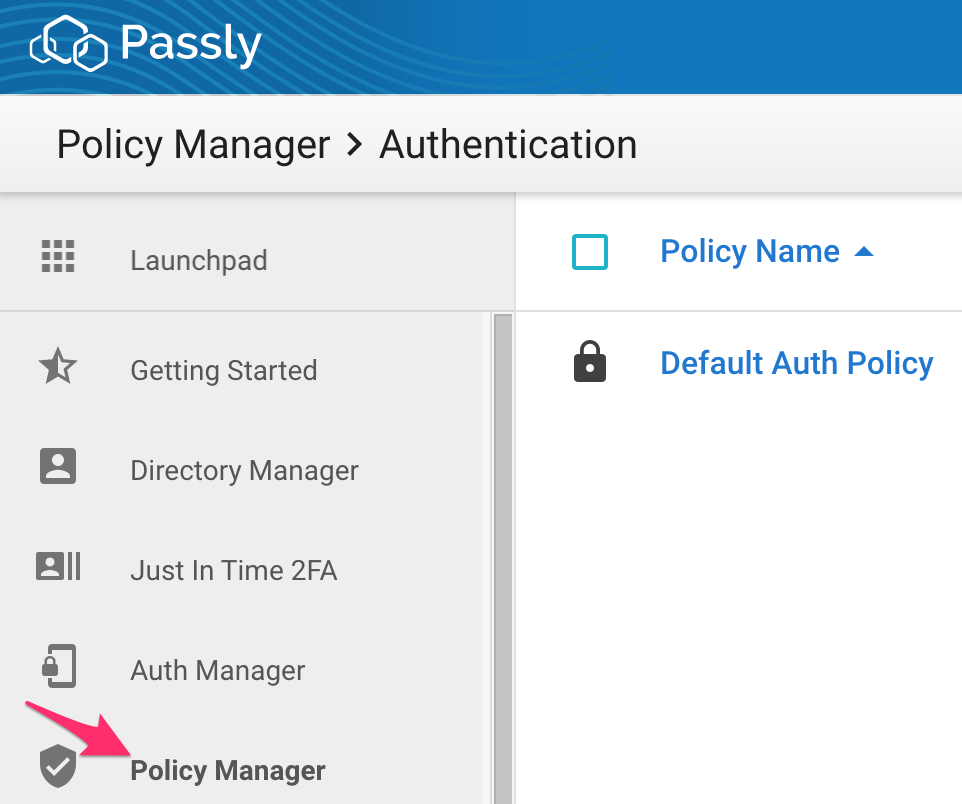The height and width of the screenshot is (804, 962).
Task: Click the Passly hexagon logo icon
Action: pos(69,44)
